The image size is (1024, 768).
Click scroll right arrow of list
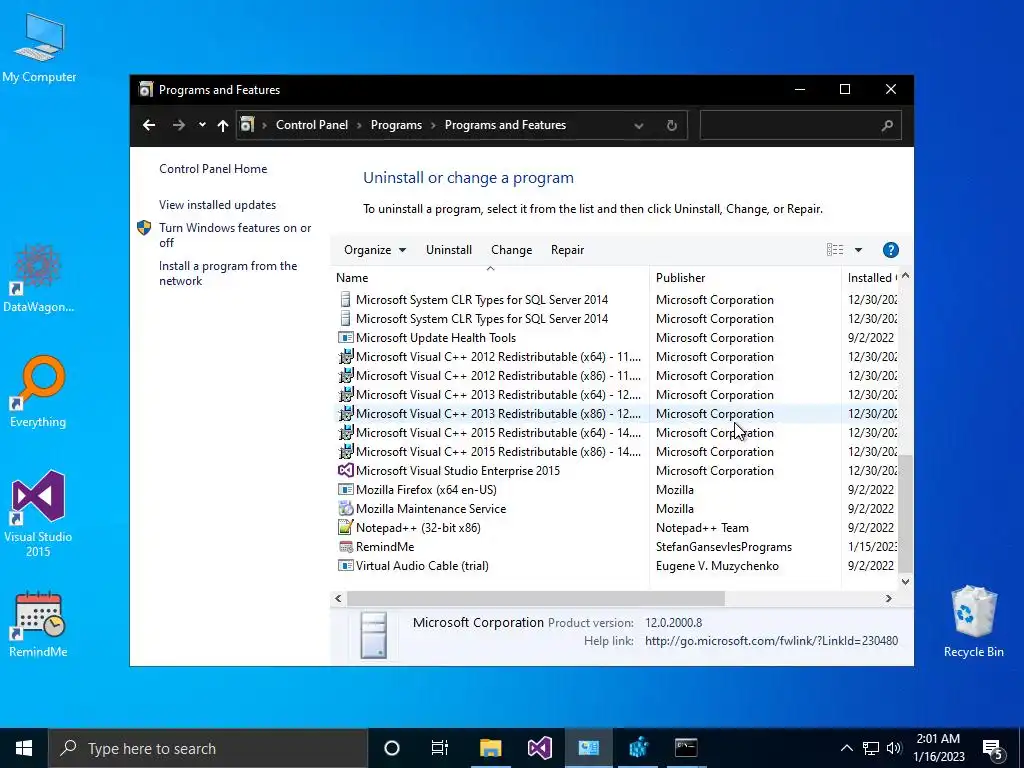888,598
